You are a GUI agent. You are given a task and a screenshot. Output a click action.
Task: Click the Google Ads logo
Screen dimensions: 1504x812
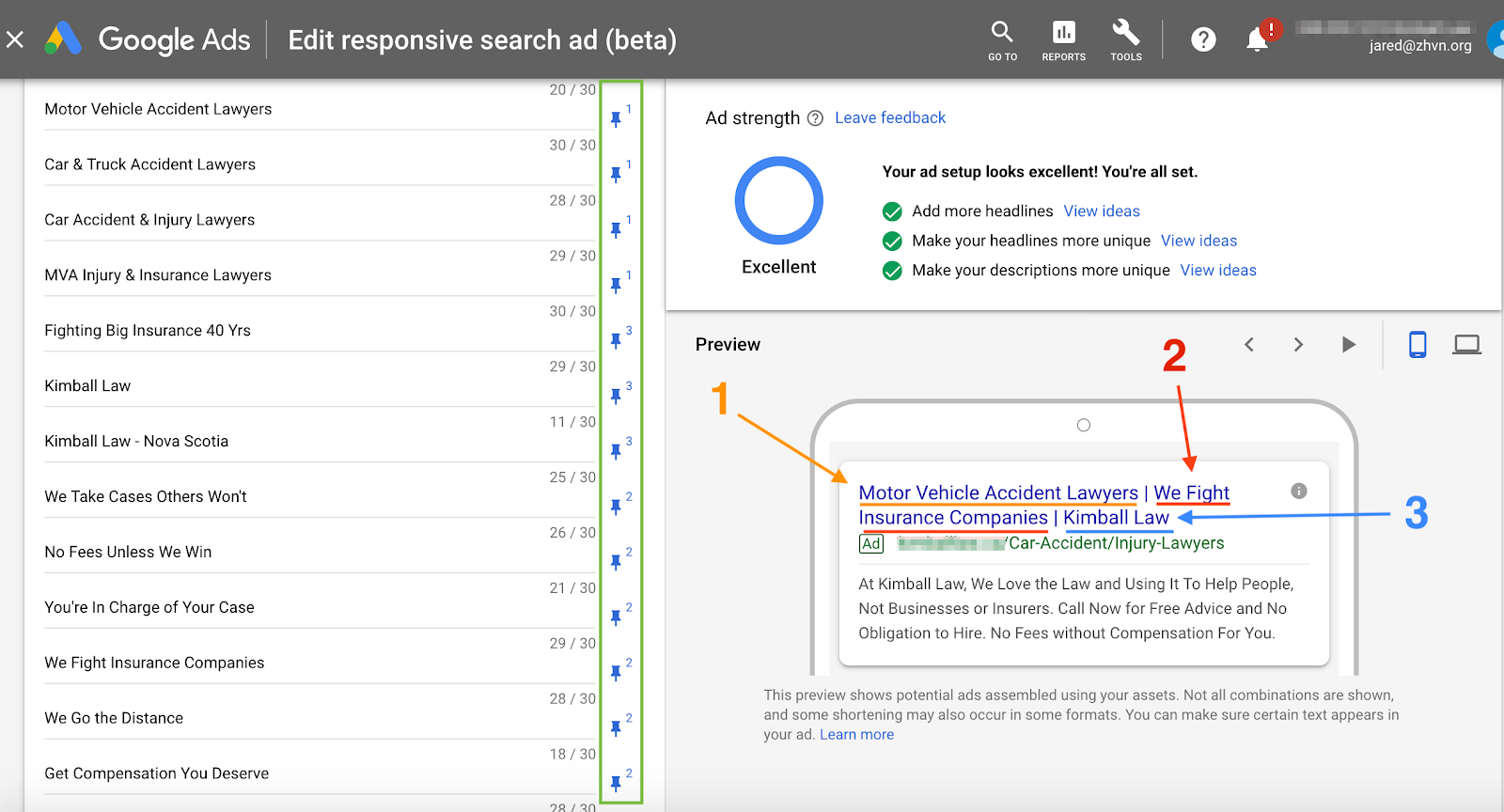tap(63, 39)
